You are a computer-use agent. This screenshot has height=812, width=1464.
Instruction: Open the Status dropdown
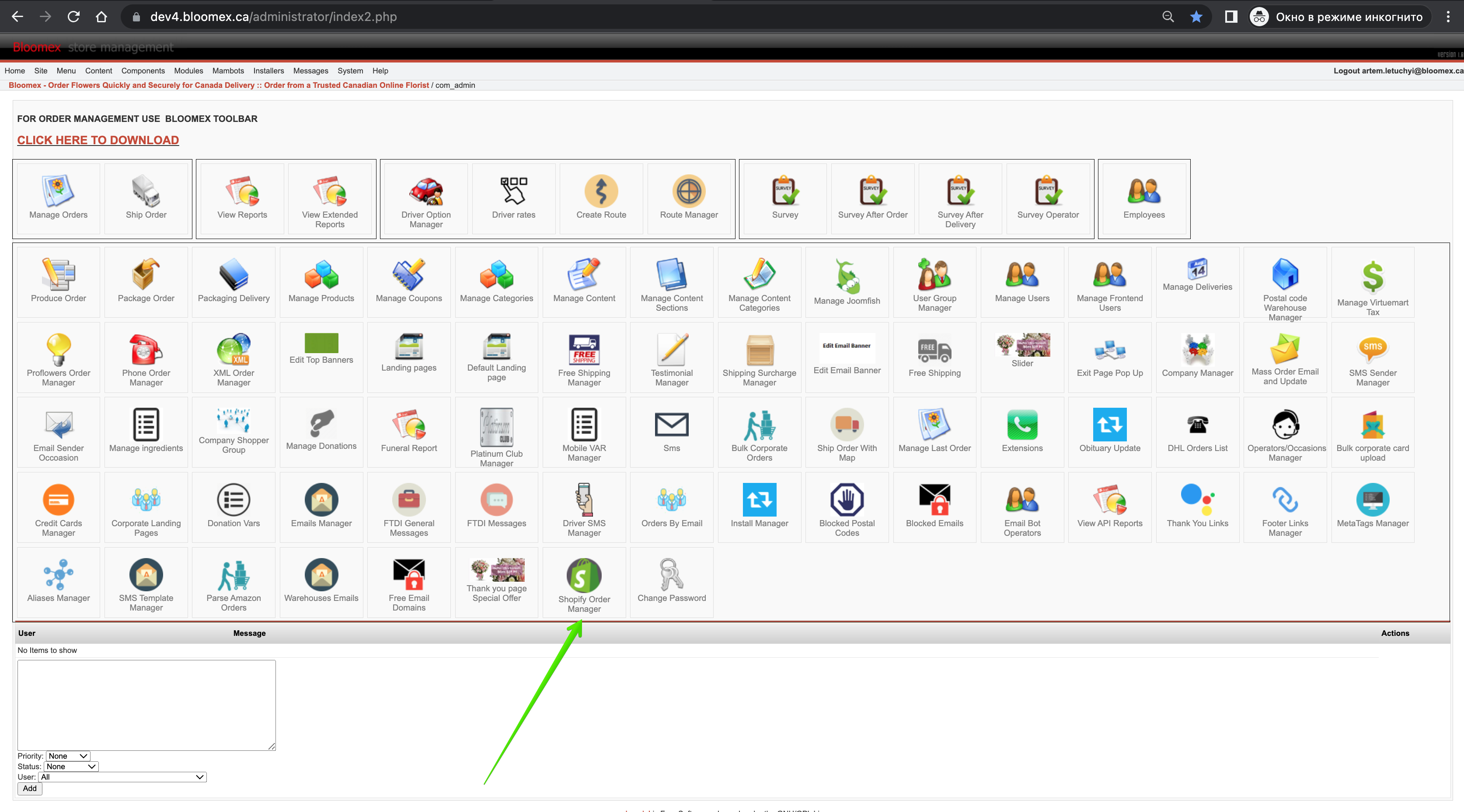pyautogui.click(x=71, y=767)
